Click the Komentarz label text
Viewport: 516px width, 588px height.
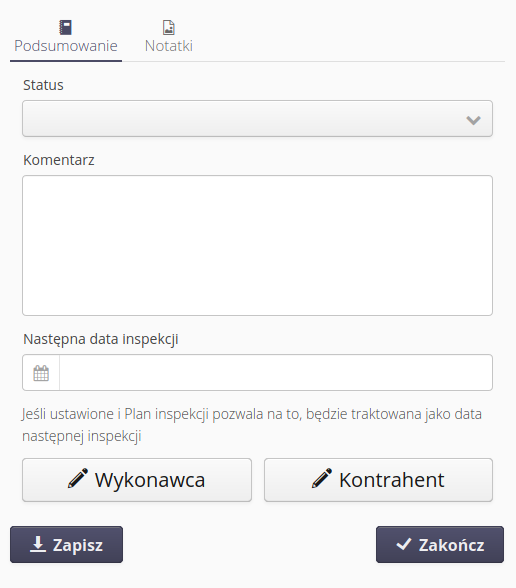click(59, 160)
